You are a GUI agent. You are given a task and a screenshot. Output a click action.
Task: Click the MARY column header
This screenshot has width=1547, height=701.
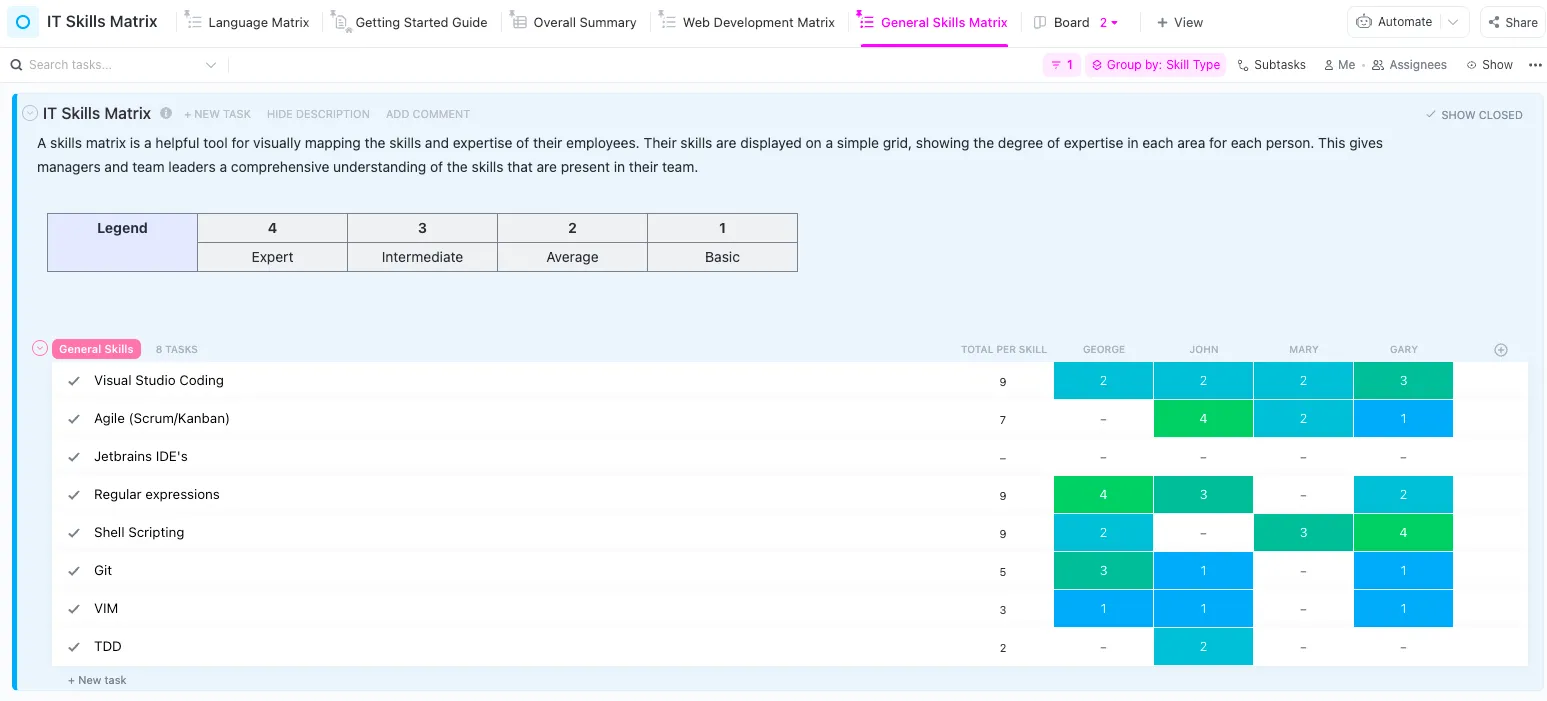1303,350
